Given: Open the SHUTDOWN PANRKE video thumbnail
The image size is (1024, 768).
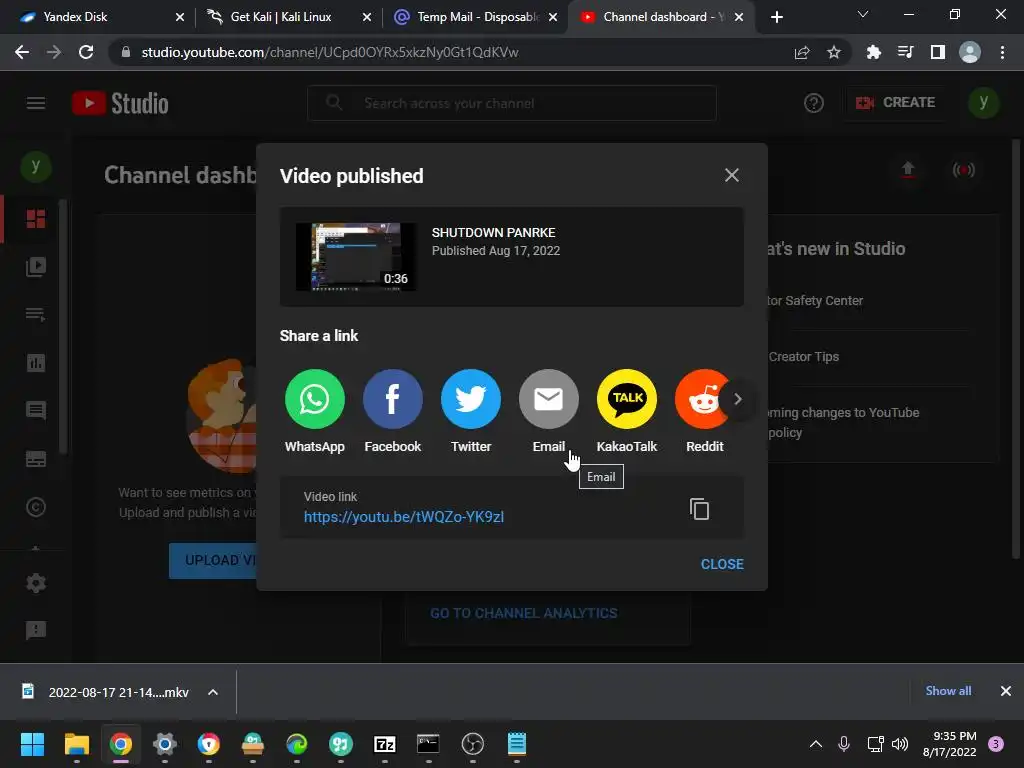Looking at the screenshot, I should [x=357, y=257].
